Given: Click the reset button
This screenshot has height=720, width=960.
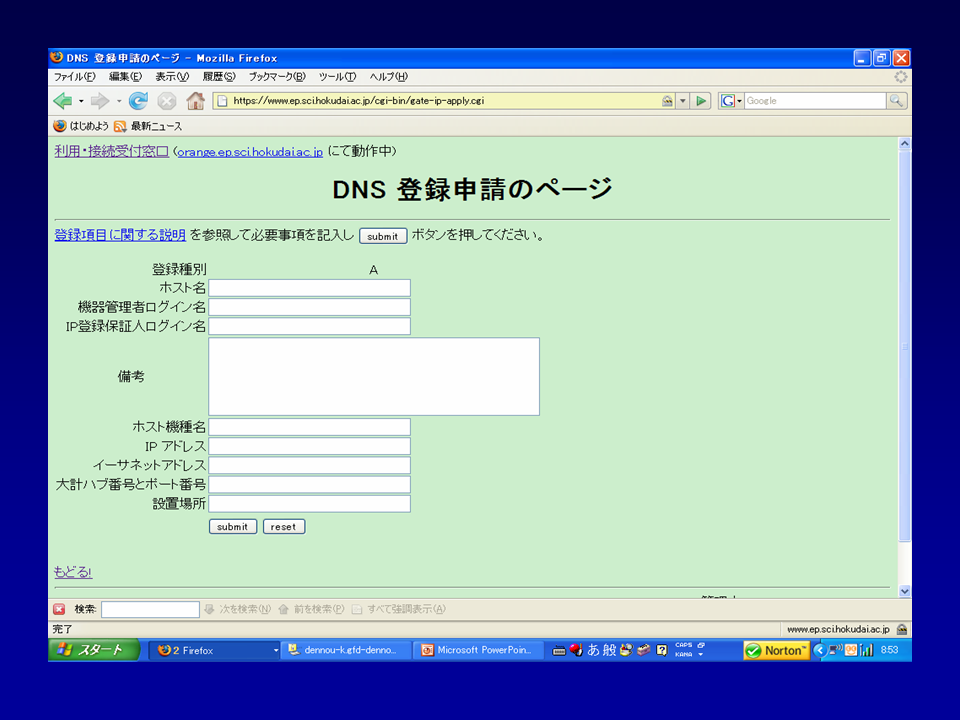Looking at the screenshot, I should [284, 527].
